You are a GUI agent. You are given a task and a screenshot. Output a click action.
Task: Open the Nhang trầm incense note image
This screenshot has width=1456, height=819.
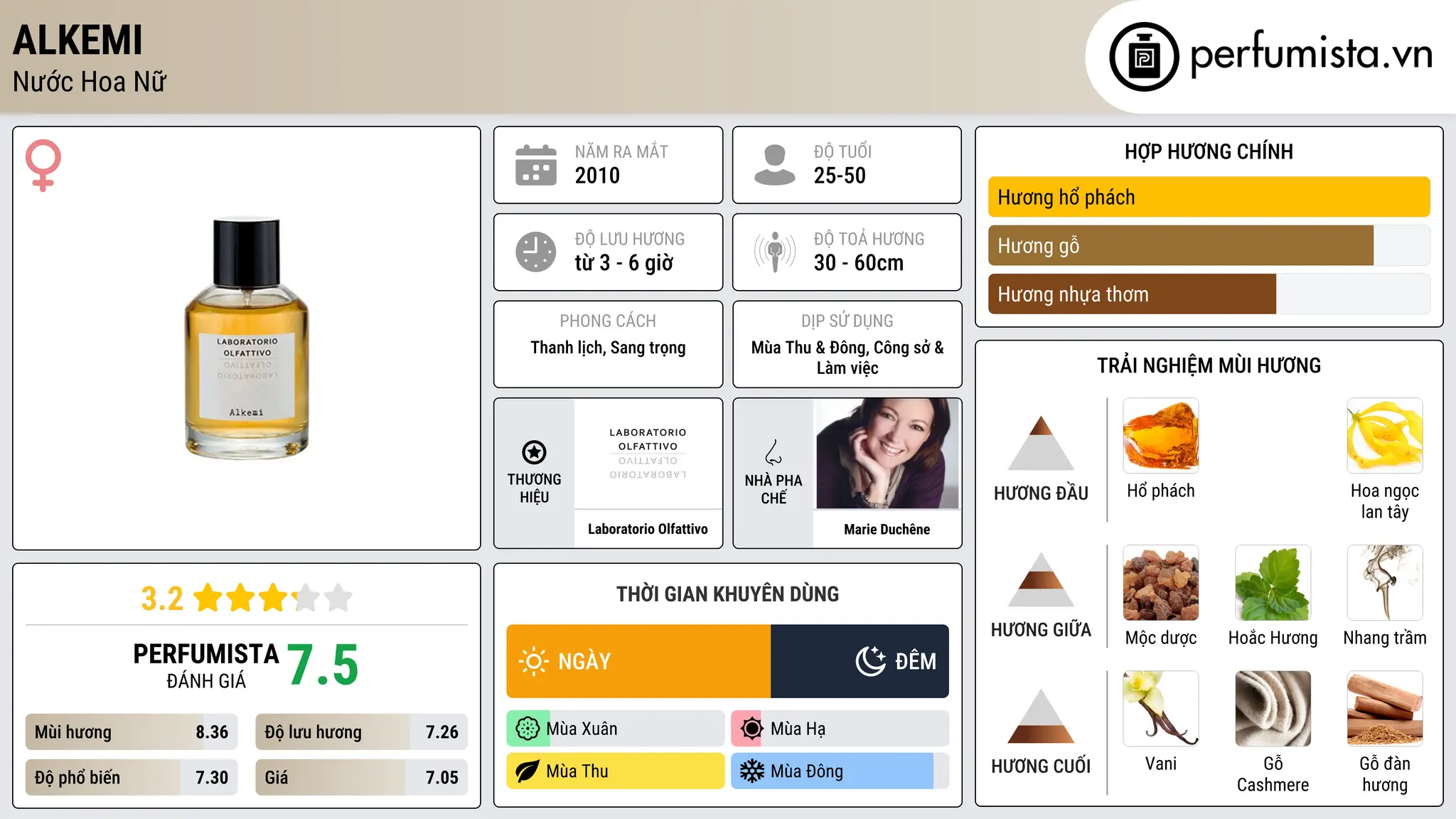[x=1385, y=583]
